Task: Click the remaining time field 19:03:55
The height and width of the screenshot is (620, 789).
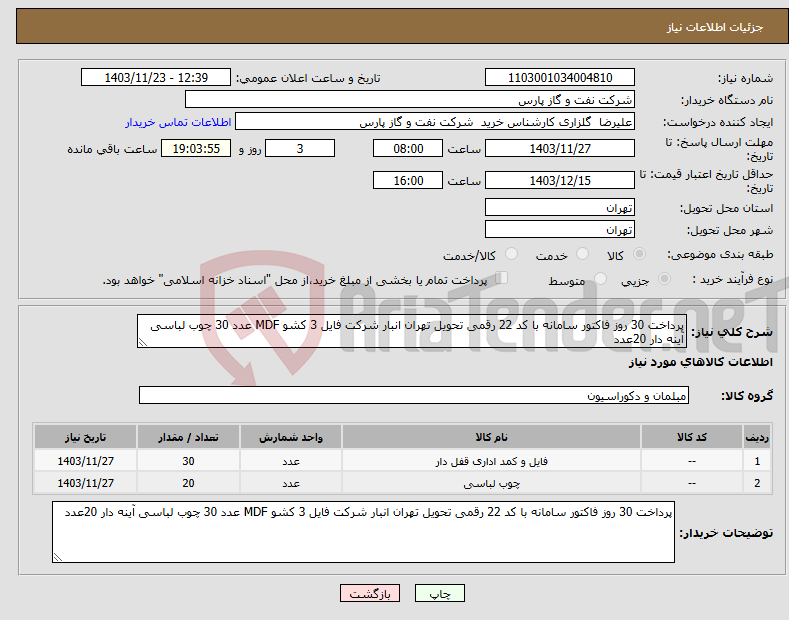Action: (196, 148)
